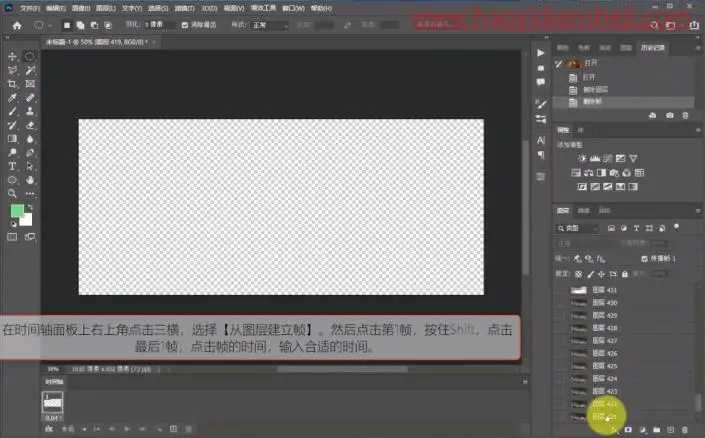
Task: Open the loop options dropdown in timeline
Action: [74, 429]
